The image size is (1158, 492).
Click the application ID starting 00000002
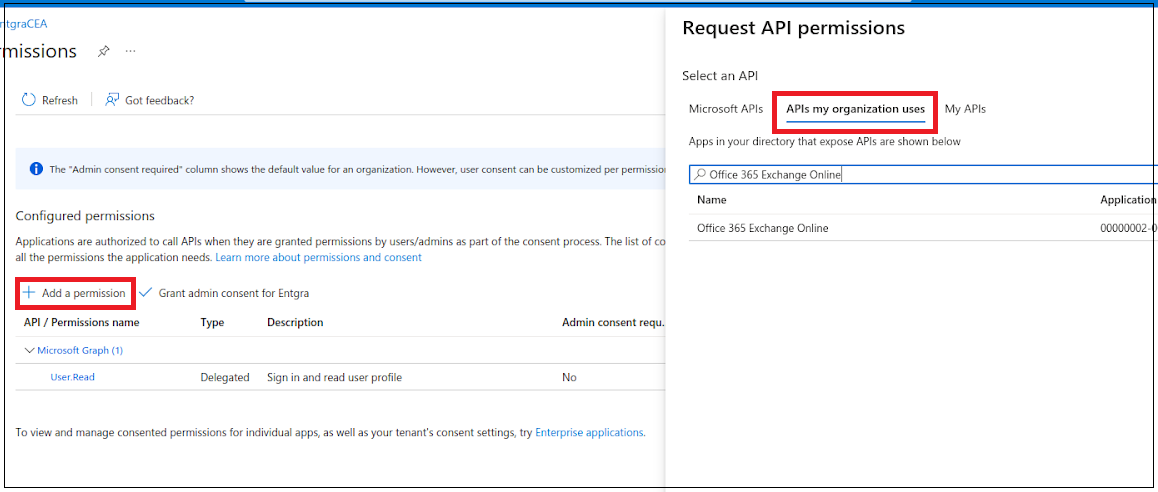1128,228
